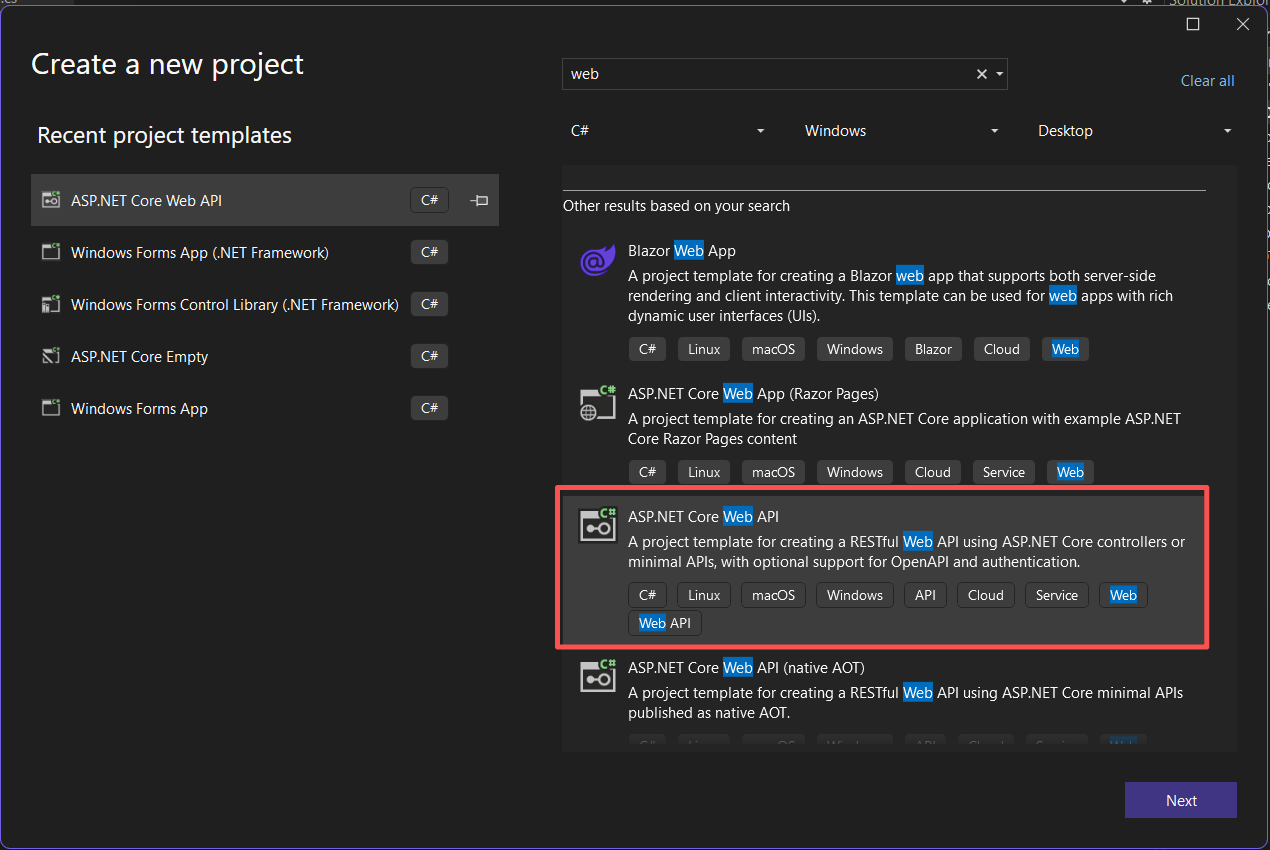The image size is (1270, 850).
Task: Open the C# language filter dropdown
Action: click(x=668, y=131)
